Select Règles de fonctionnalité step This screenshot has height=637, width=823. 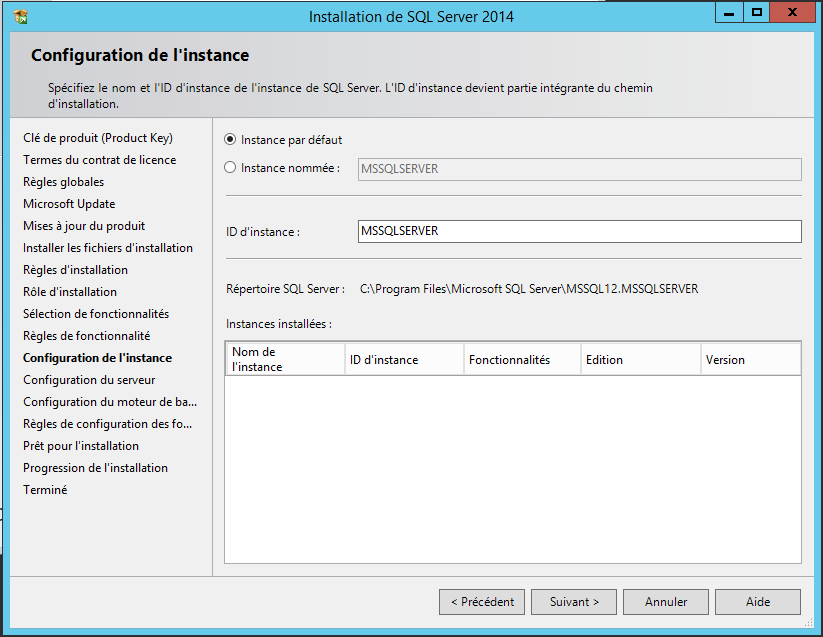coord(87,336)
